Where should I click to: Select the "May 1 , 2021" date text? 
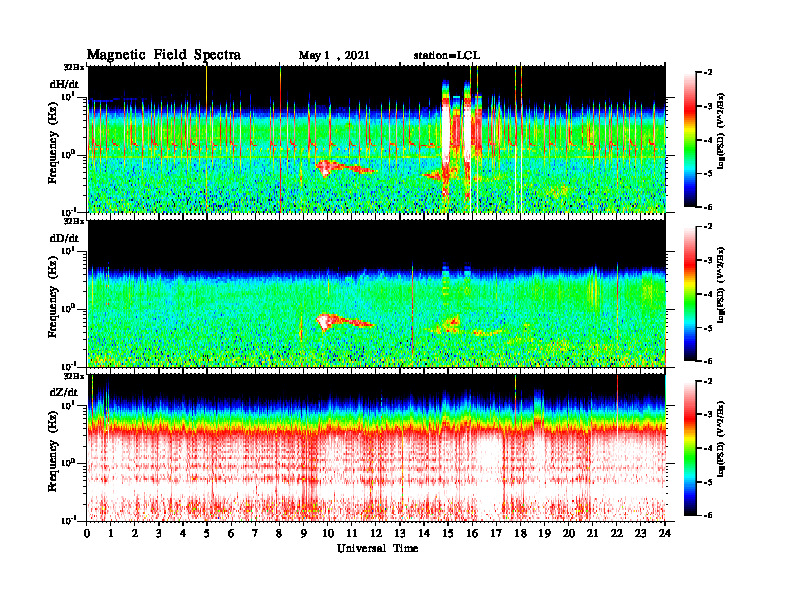click(x=334, y=55)
